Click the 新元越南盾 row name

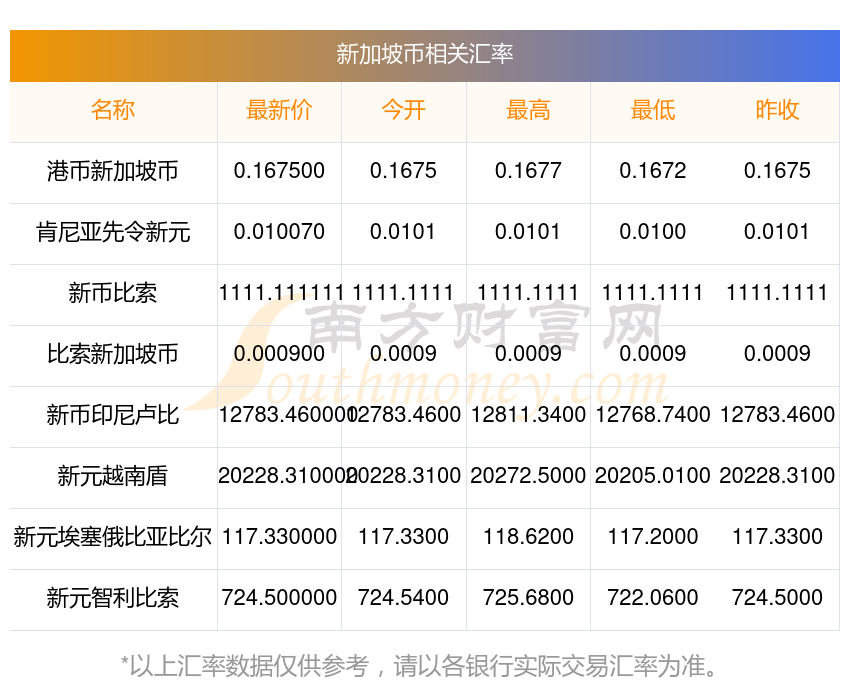pyautogui.click(x=113, y=476)
